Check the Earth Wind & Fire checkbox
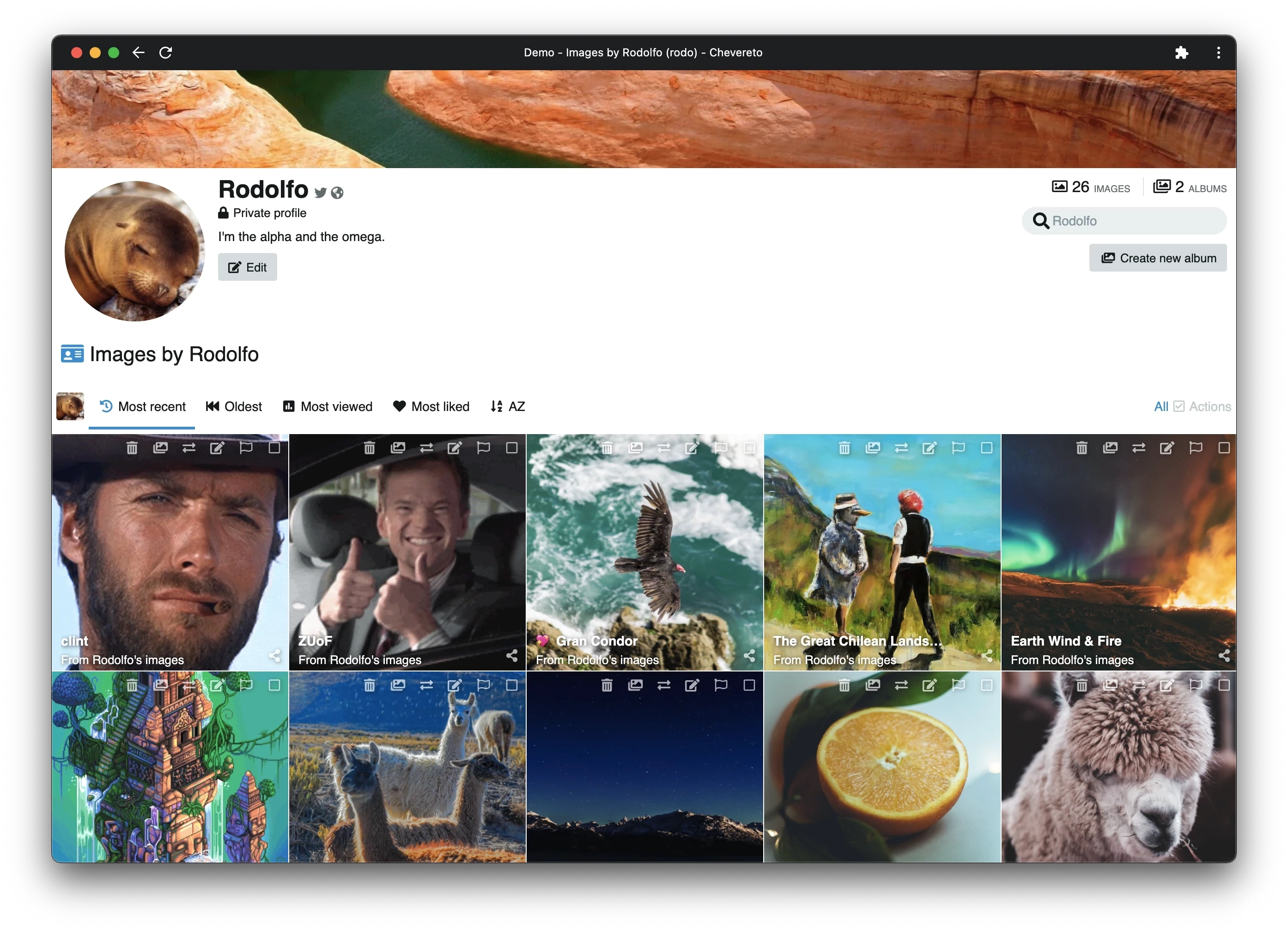1288x931 pixels. (1224, 448)
